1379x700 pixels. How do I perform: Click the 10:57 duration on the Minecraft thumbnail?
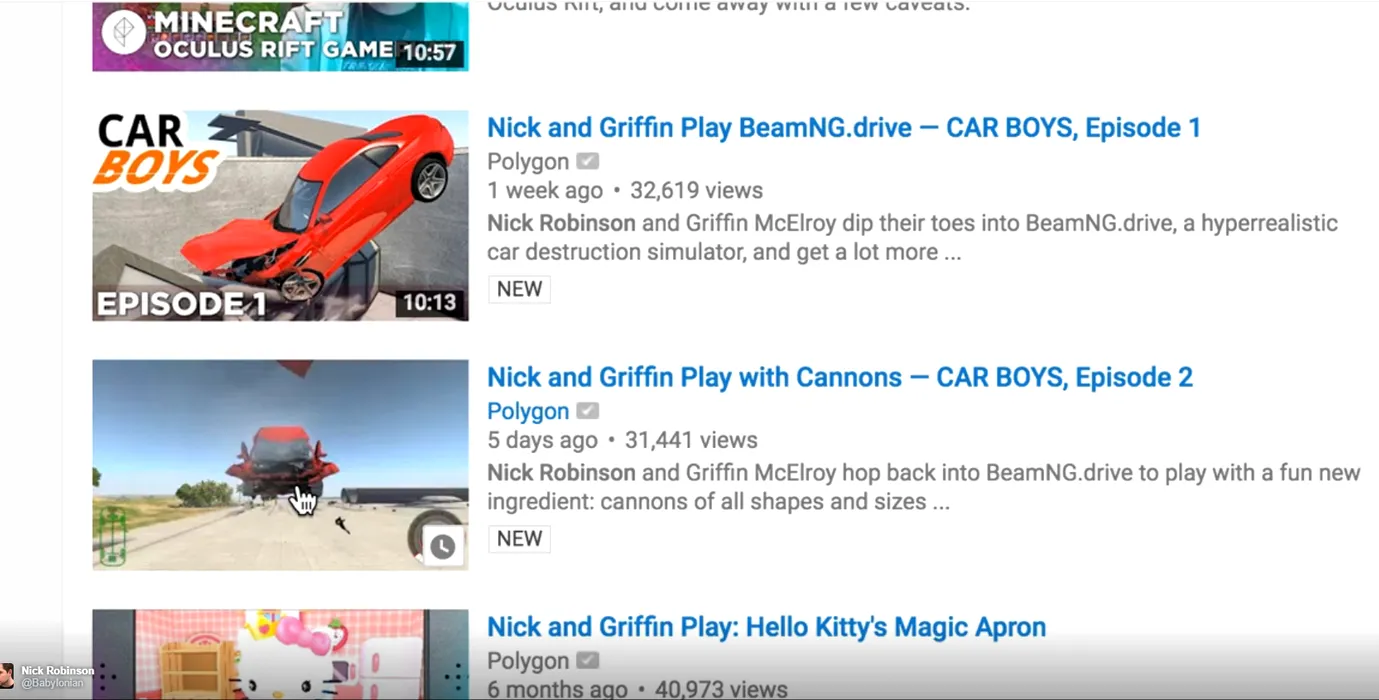(x=429, y=52)
